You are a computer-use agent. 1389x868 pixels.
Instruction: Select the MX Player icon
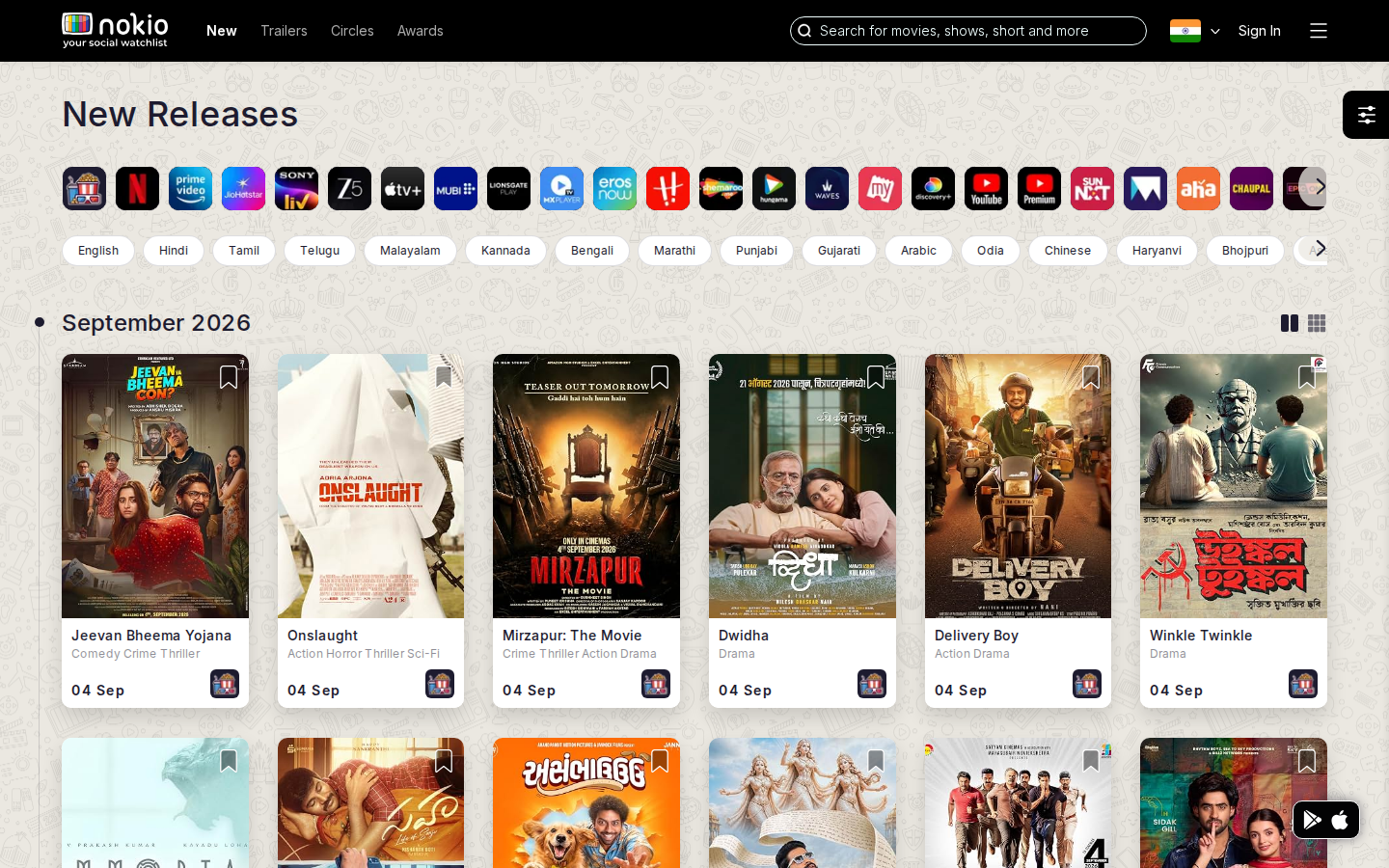coord(561,189)
